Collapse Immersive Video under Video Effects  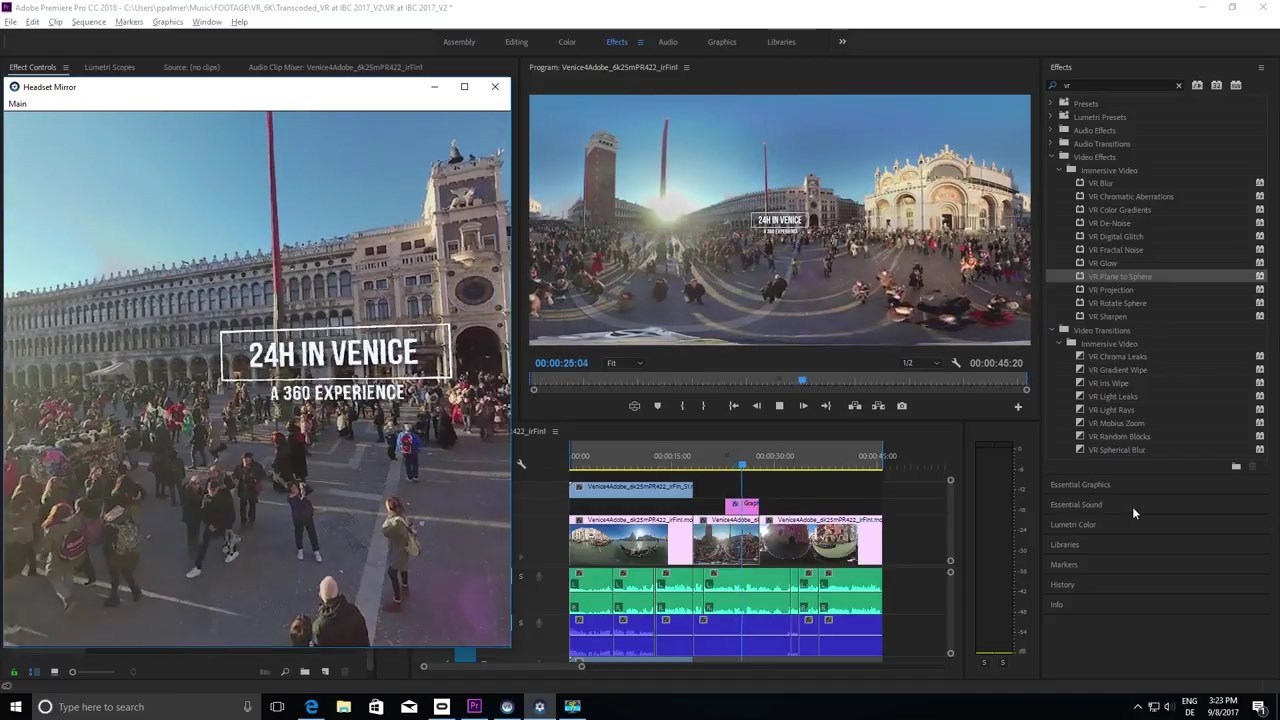pyautogui.click(x=1059, y=170)
